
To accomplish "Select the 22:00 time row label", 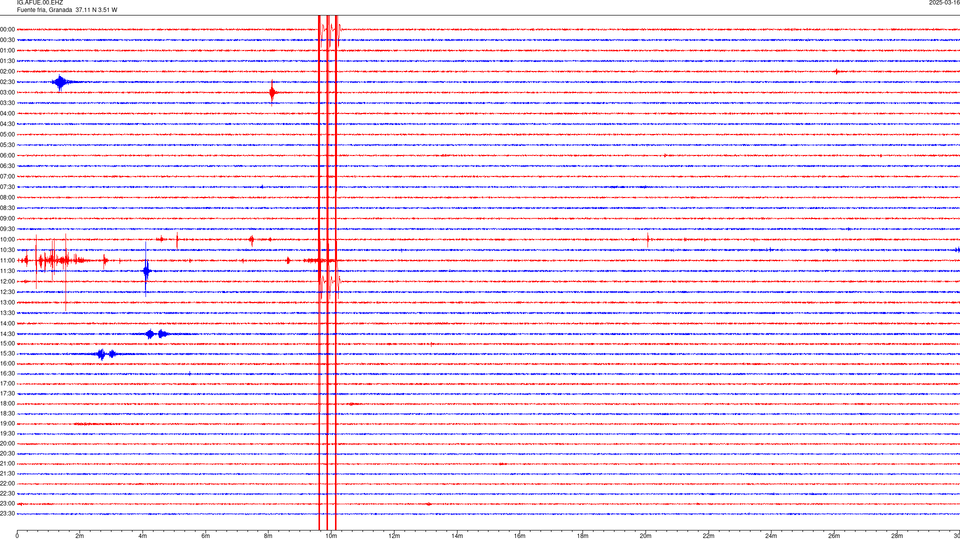I will click(x=7, y=484).
